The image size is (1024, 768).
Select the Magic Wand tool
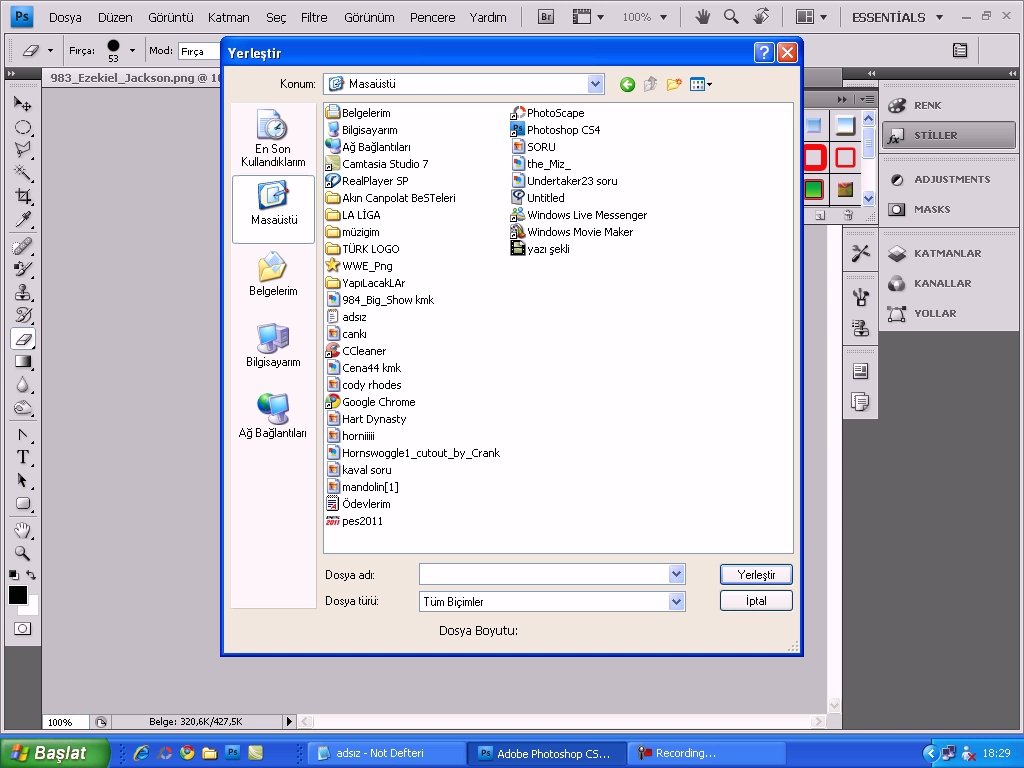(22, 172)
